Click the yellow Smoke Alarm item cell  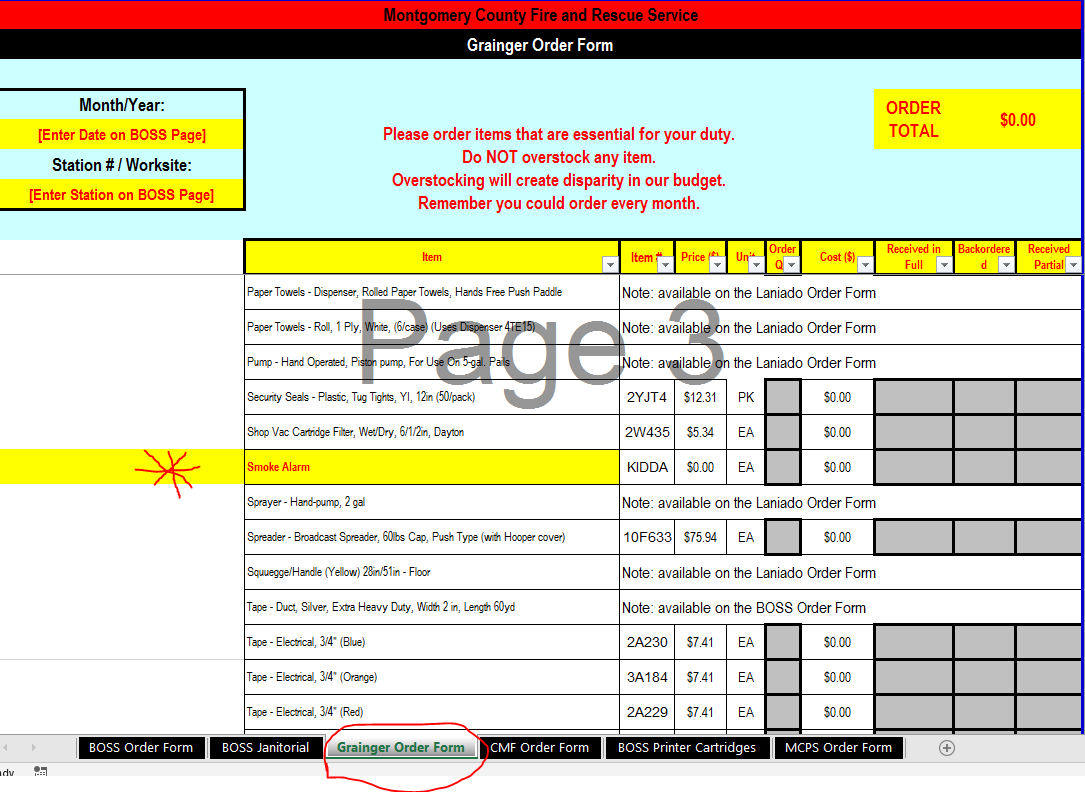[431, 467]
